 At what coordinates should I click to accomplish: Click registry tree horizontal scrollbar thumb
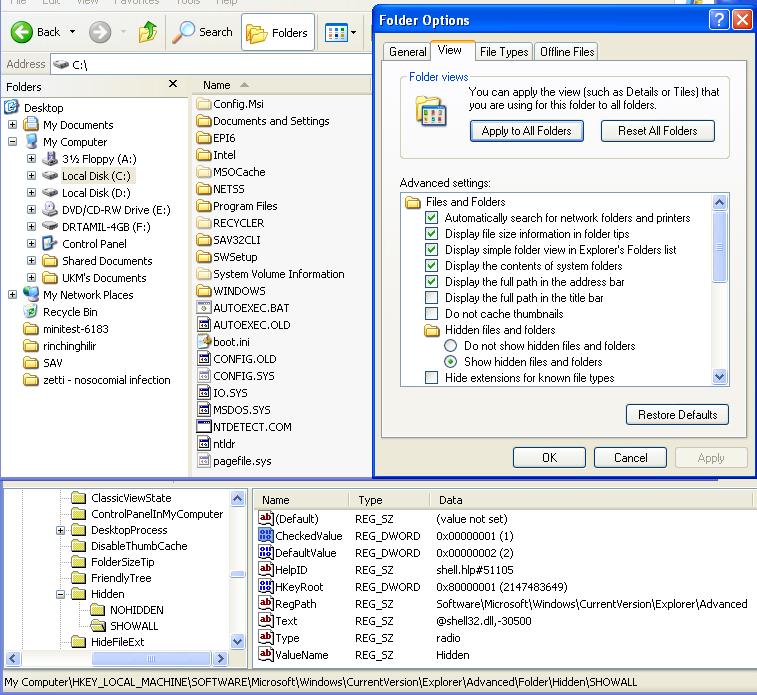click(151, 658)
